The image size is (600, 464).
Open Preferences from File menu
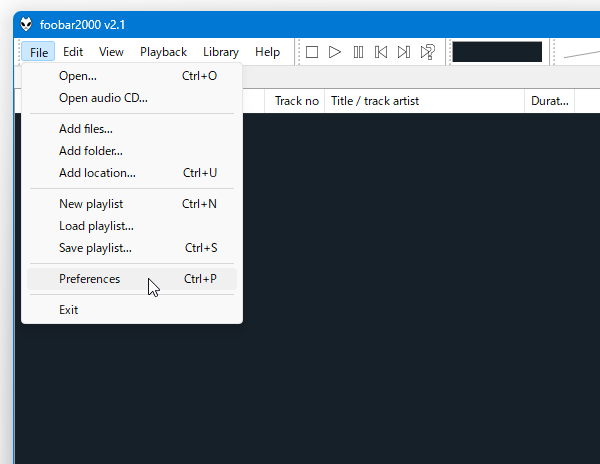[132, 279]
